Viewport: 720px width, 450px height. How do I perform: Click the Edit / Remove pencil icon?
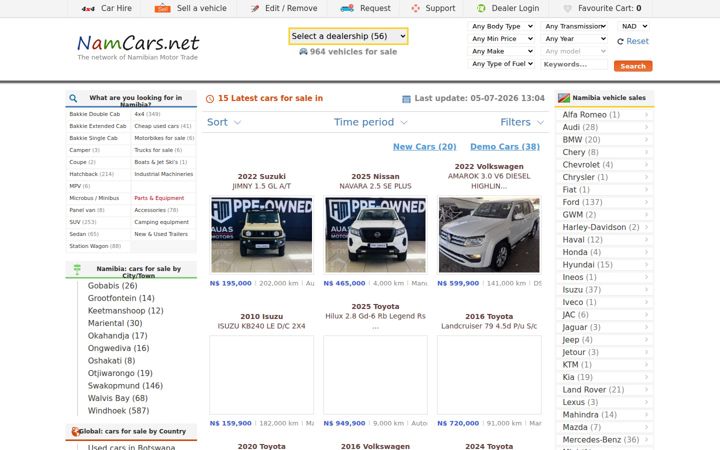point(255,8)
